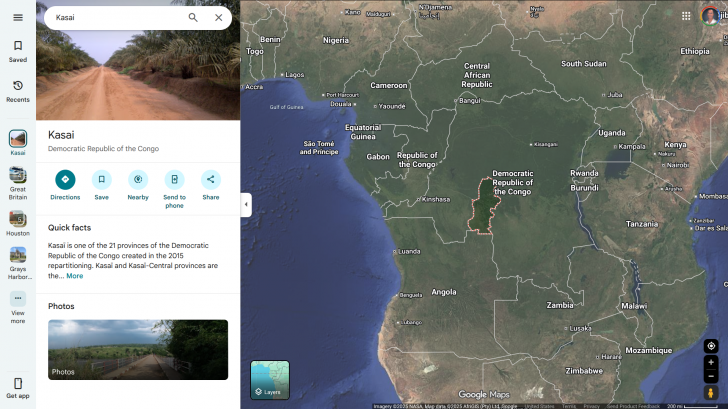Open the Google apps grid
Image resolution: width=728 pixels, height=409 pixels.
pos(686,16)
